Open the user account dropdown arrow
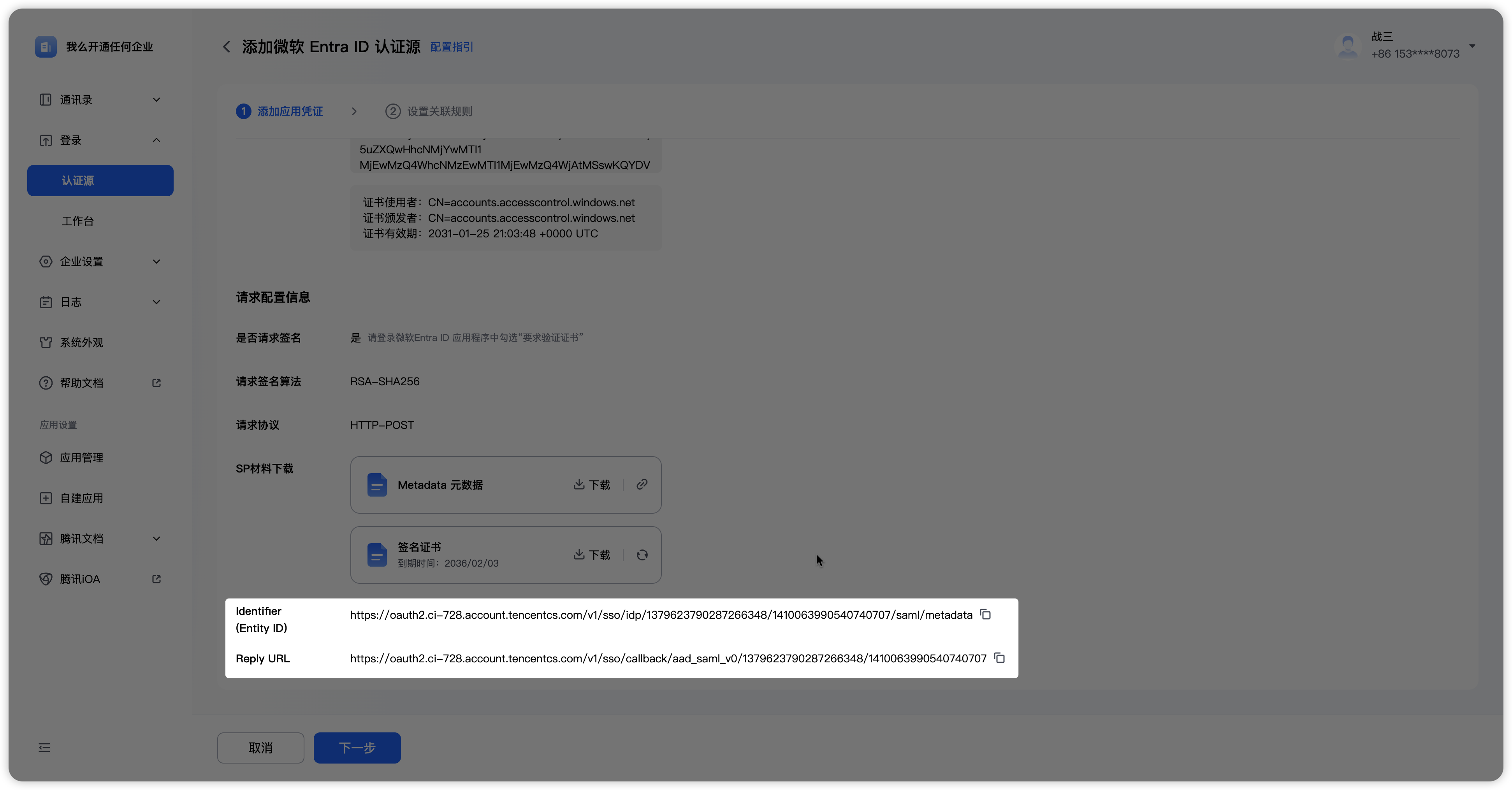This screenshot has width=1512, height=790. (1472, 46)
